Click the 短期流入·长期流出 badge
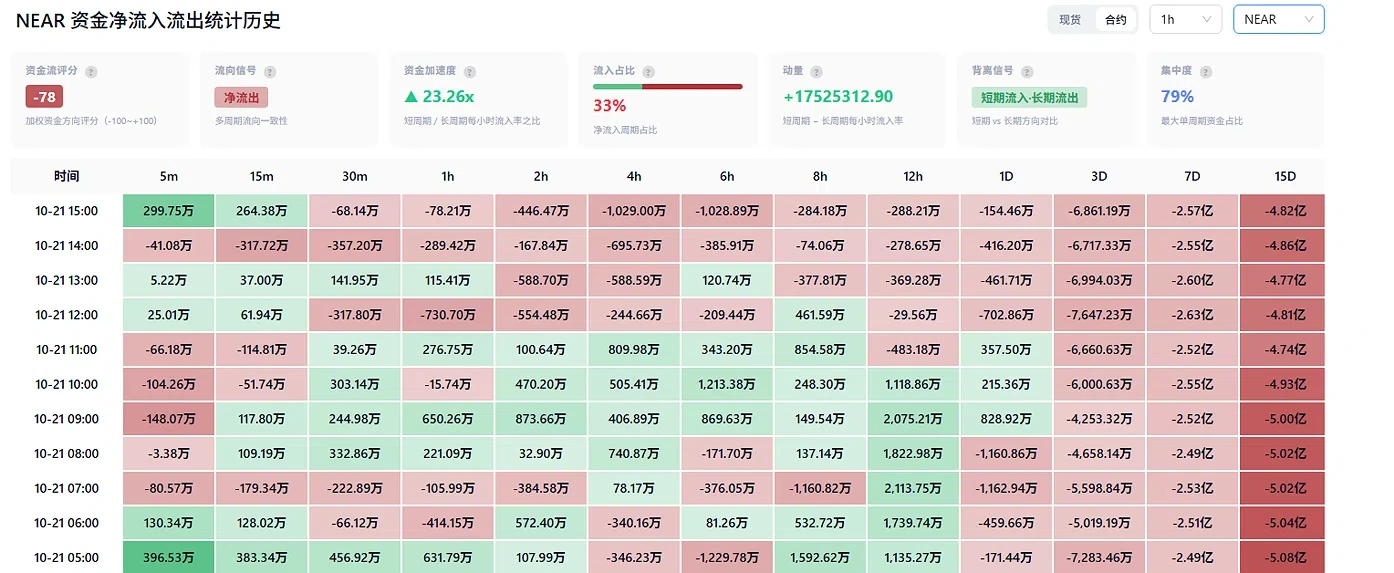Screen dimensions: 1394x573 coord(1029,97)
